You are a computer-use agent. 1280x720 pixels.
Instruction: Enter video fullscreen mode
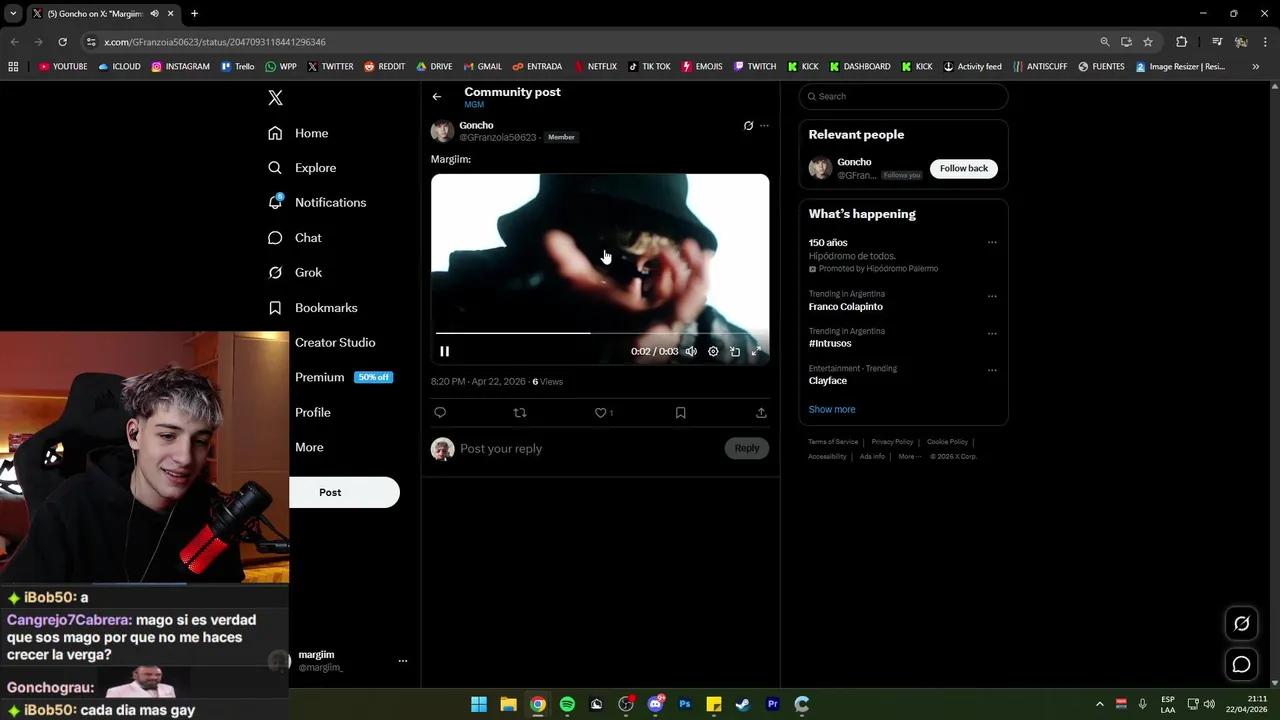(756, 351)
